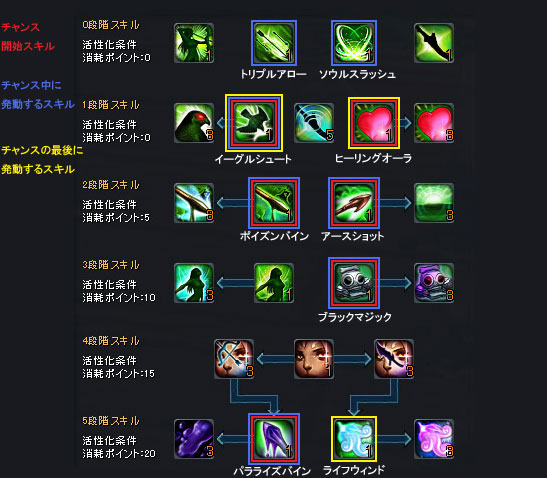This screenshot has width=547, height=478.
Task: Click the ソウルスラッシュ skill icon
Action: [x=354, y=43]
